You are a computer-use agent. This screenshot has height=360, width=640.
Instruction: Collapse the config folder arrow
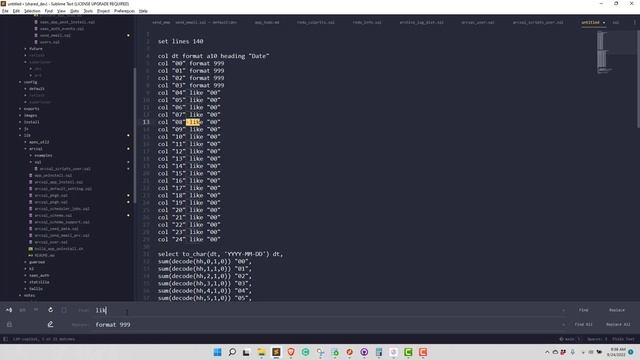click(x=20, y=82)
